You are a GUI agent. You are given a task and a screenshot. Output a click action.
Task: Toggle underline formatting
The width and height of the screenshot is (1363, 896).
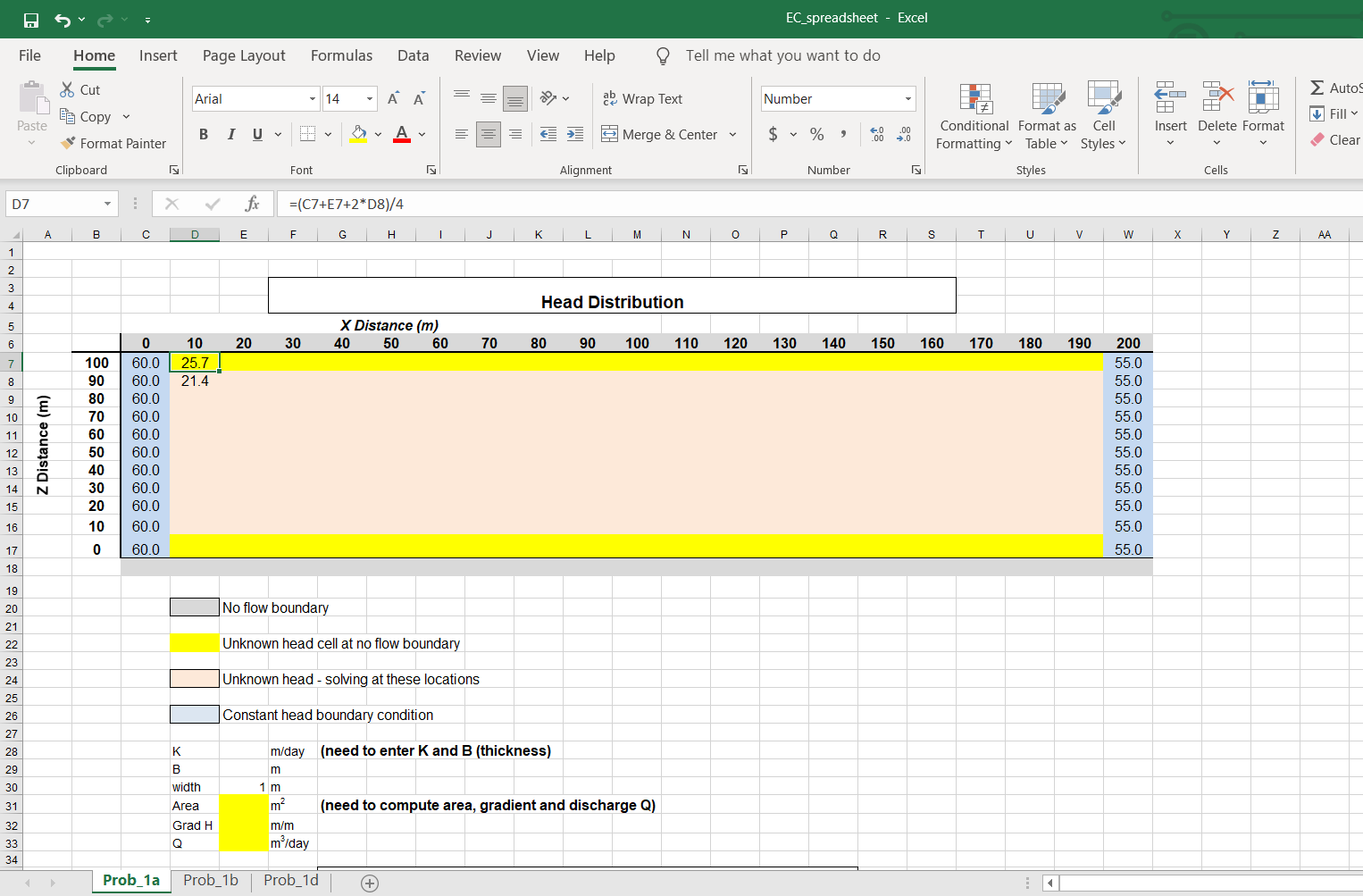tap(256, 134)
